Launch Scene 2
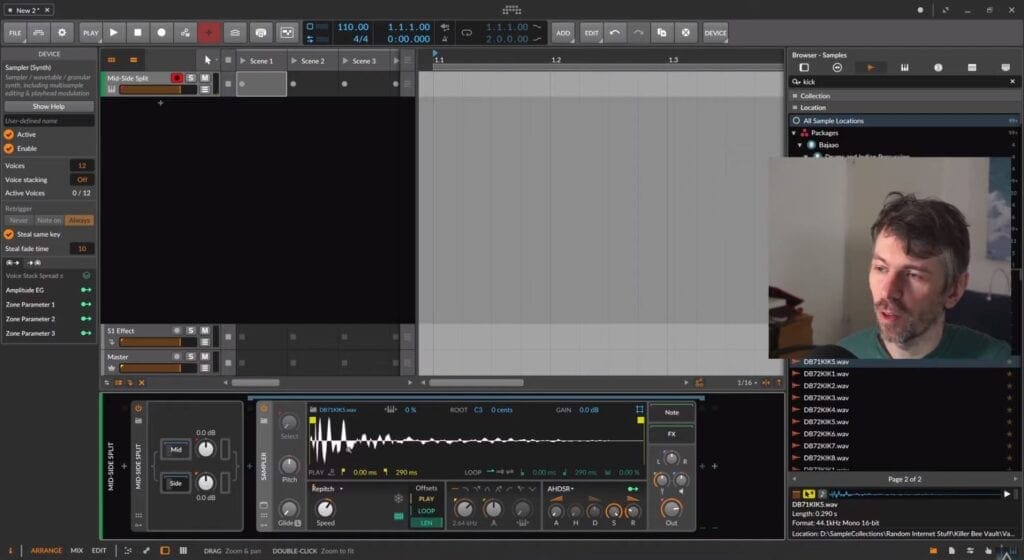 [x=294, y=61]
